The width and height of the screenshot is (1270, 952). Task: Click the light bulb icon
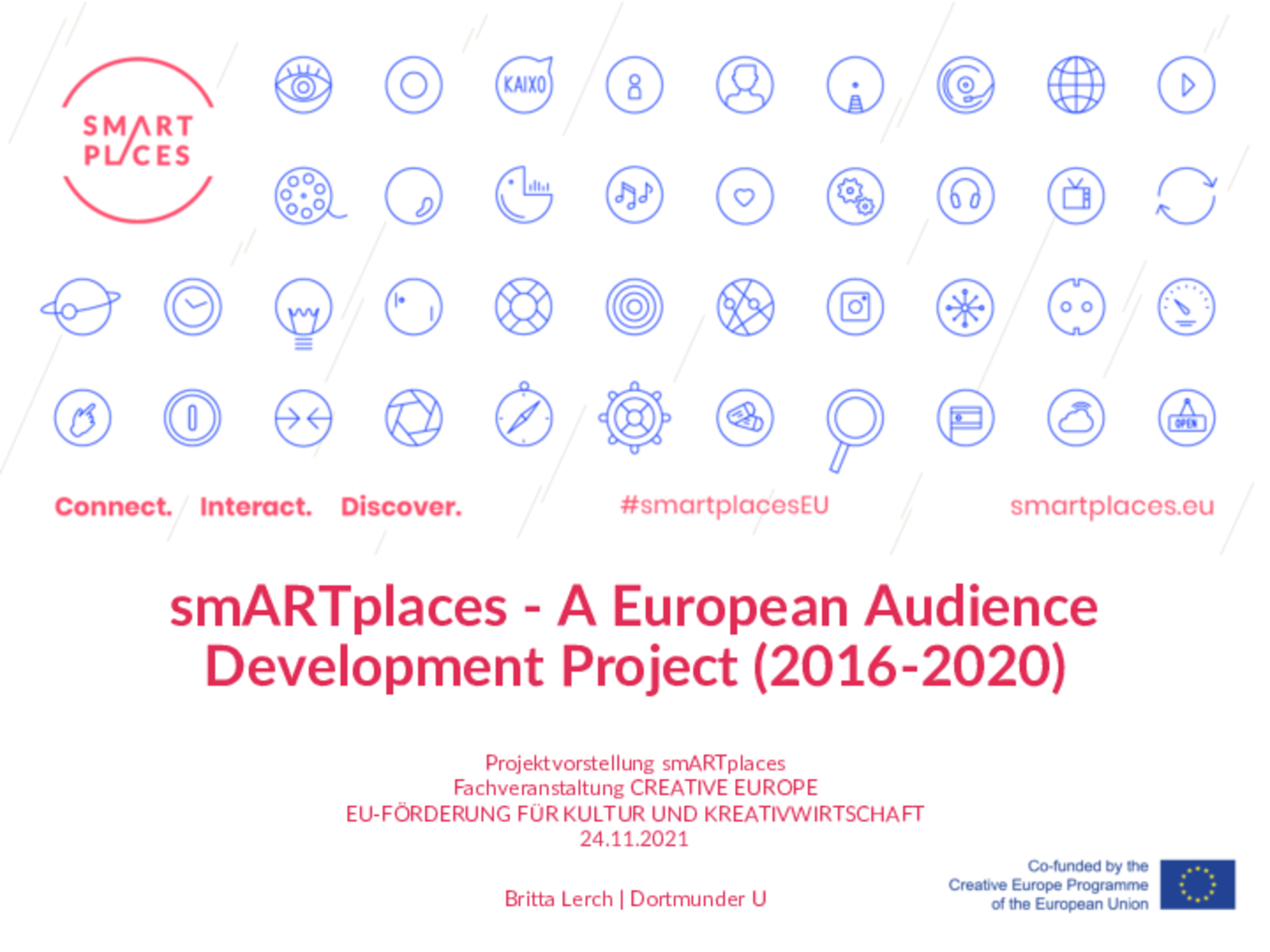click(x=303, y=313)
